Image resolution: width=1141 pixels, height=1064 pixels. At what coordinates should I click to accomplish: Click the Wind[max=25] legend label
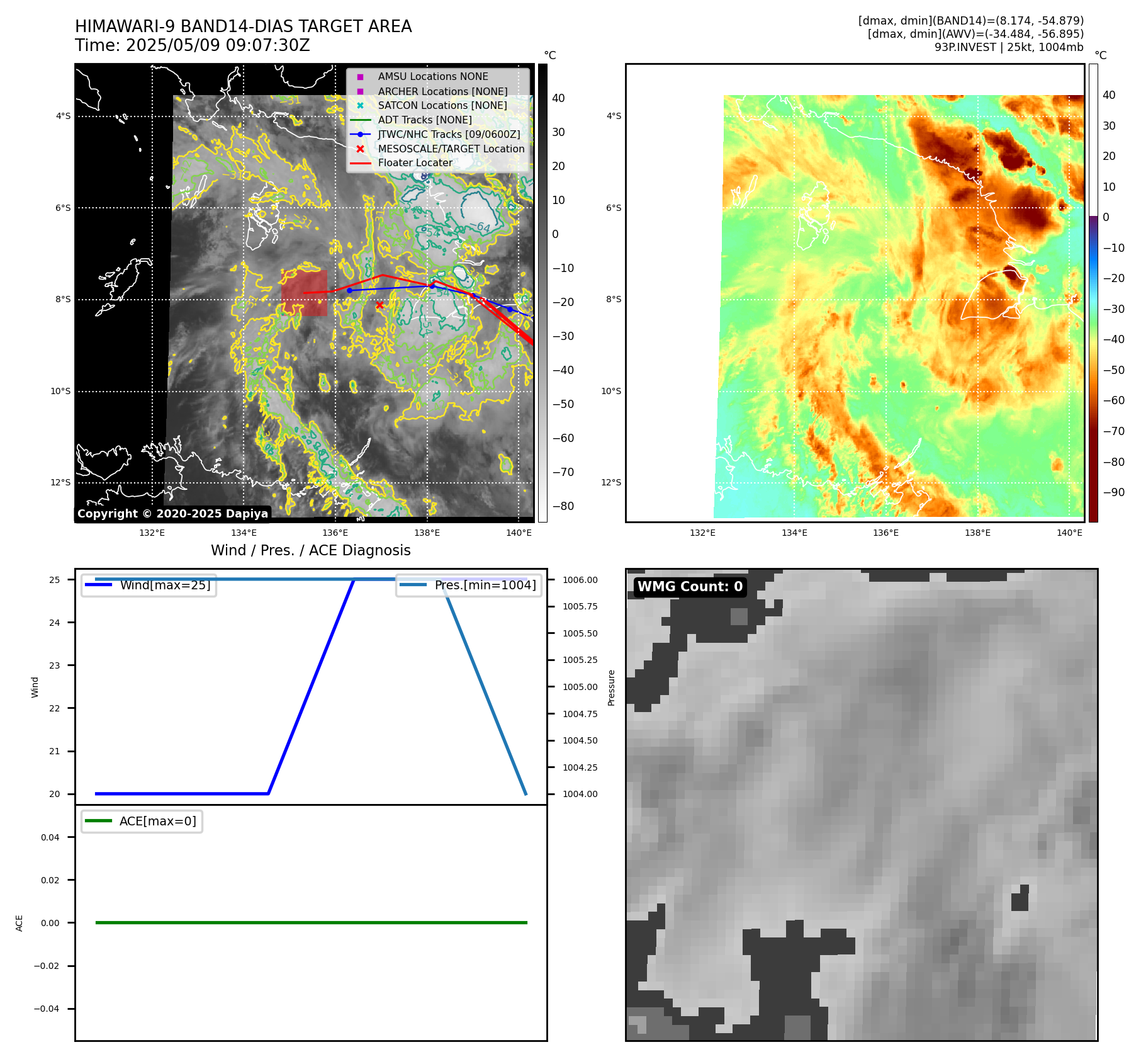(166, 585)
